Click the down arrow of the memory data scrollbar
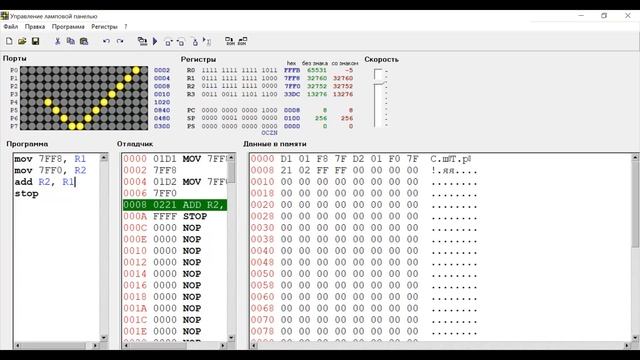 point(635,338)
